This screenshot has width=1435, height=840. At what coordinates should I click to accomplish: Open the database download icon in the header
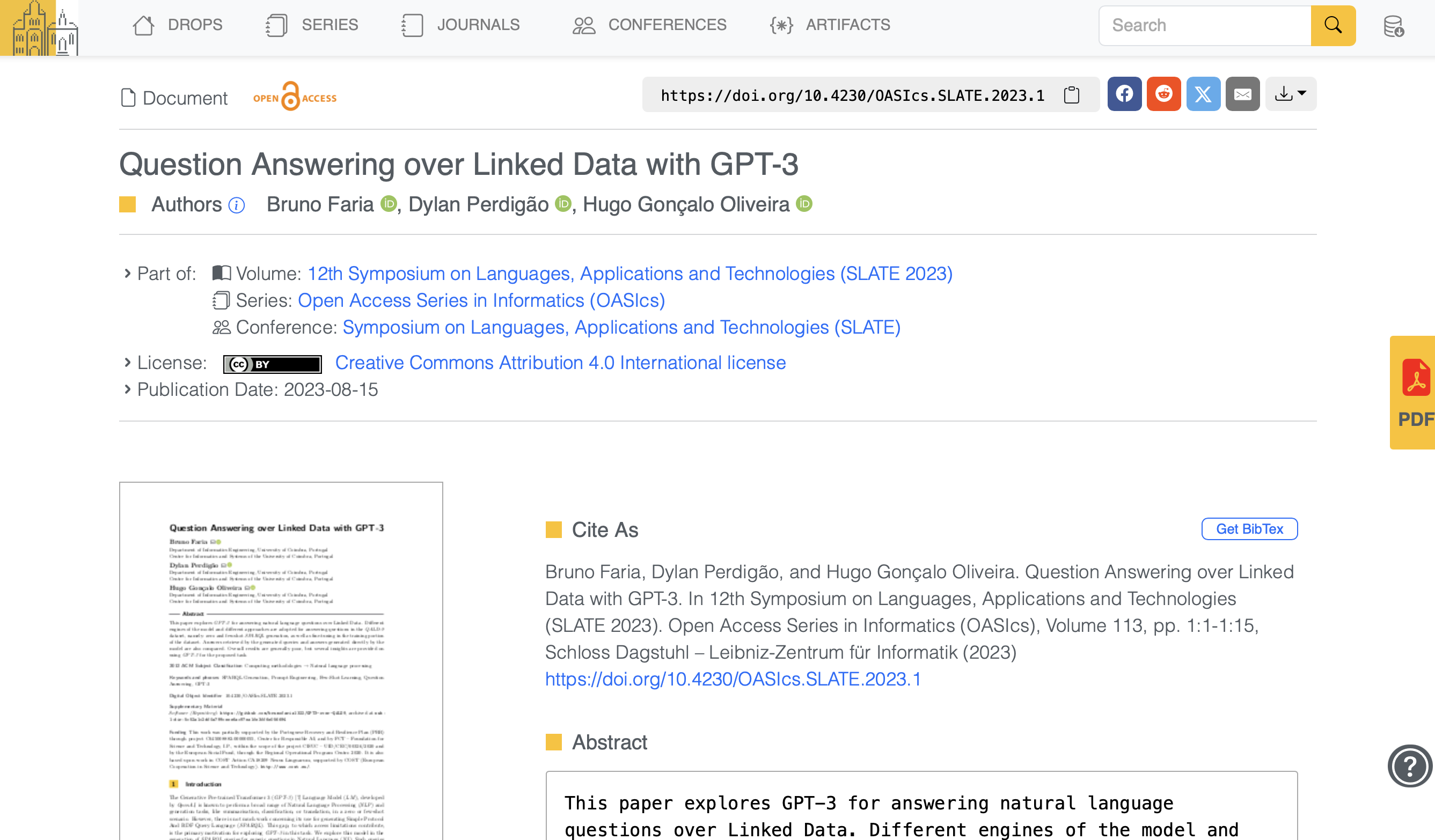1394,26
